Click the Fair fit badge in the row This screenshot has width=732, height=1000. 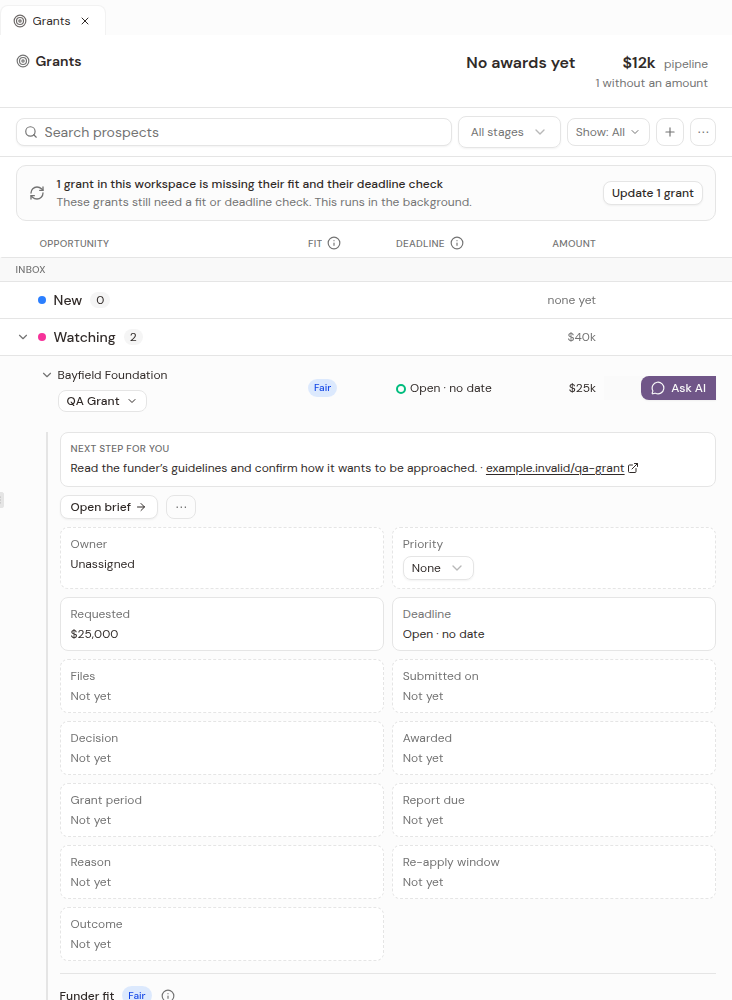point(322,388)
